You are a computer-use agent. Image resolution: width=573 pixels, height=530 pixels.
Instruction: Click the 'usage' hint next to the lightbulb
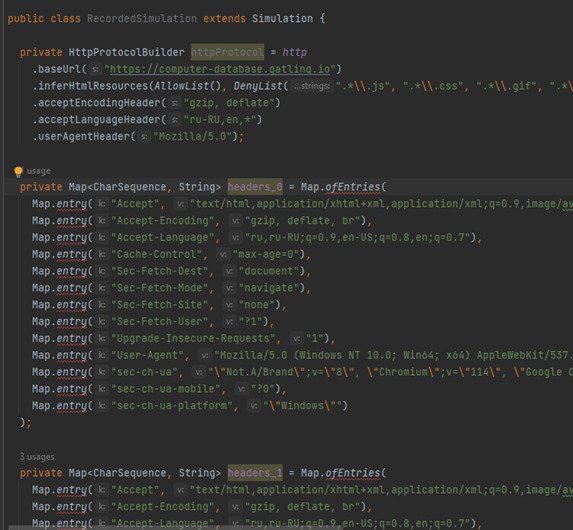[x=39, y=171]
